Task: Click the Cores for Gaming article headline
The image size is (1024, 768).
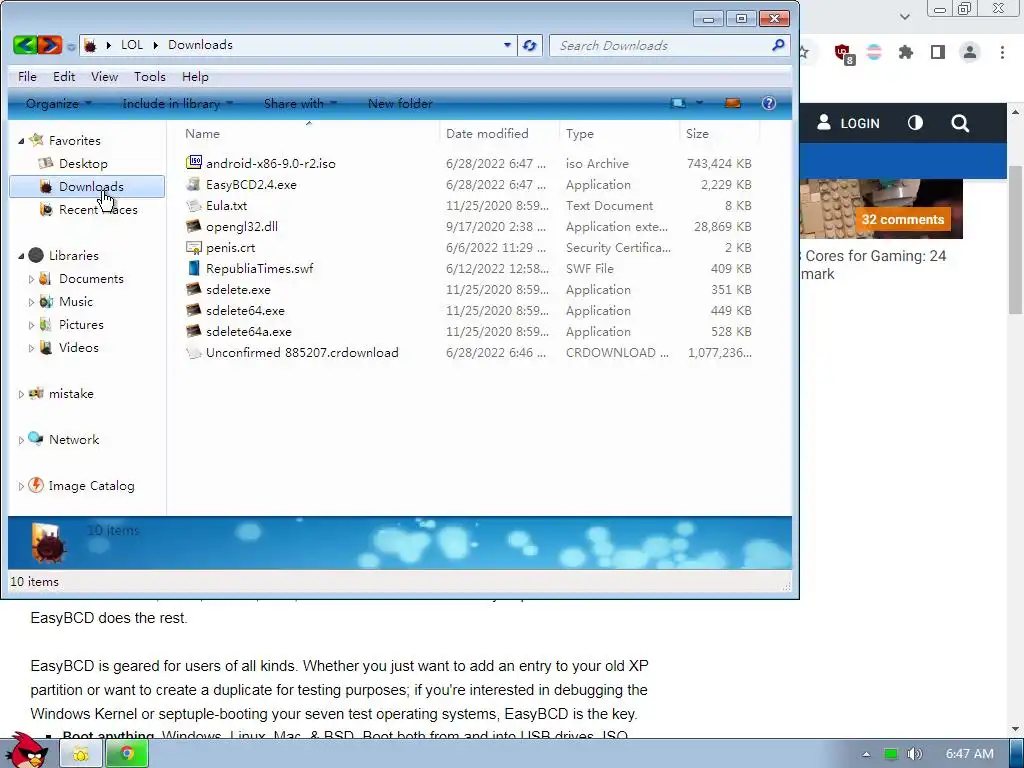Action: coord(873,264)
